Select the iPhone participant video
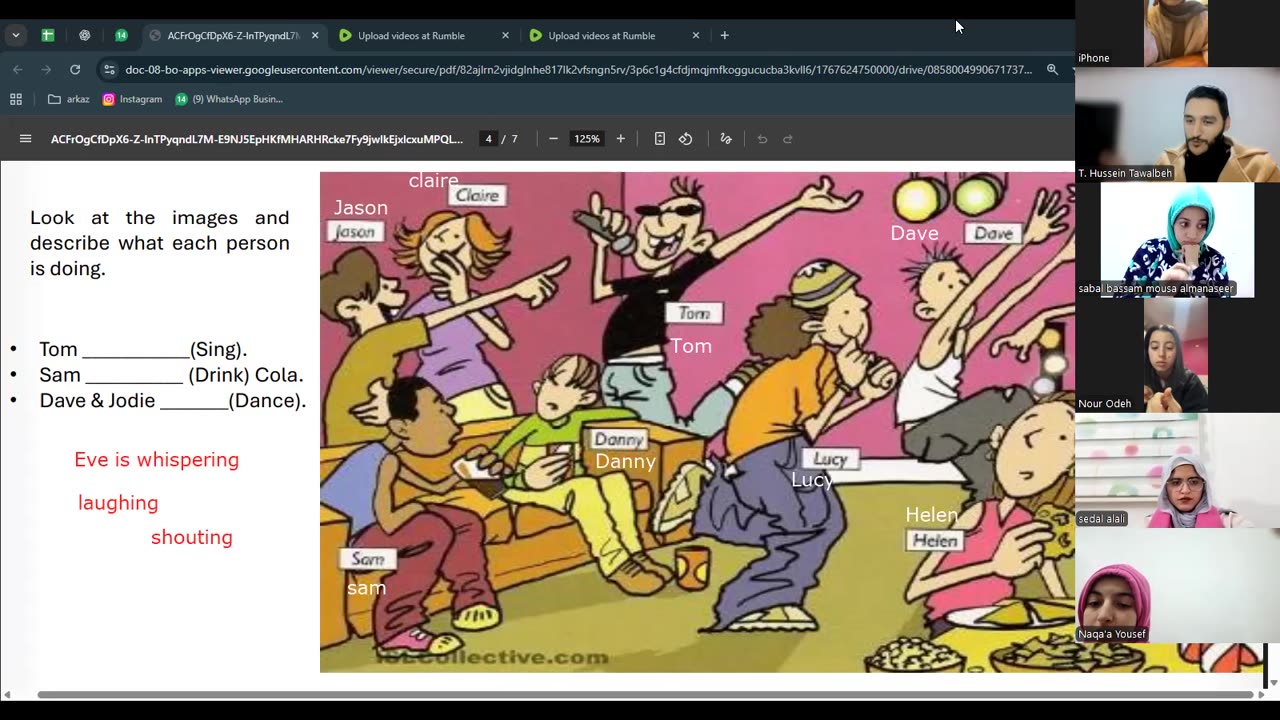1280x720 pixels. 1176,33
